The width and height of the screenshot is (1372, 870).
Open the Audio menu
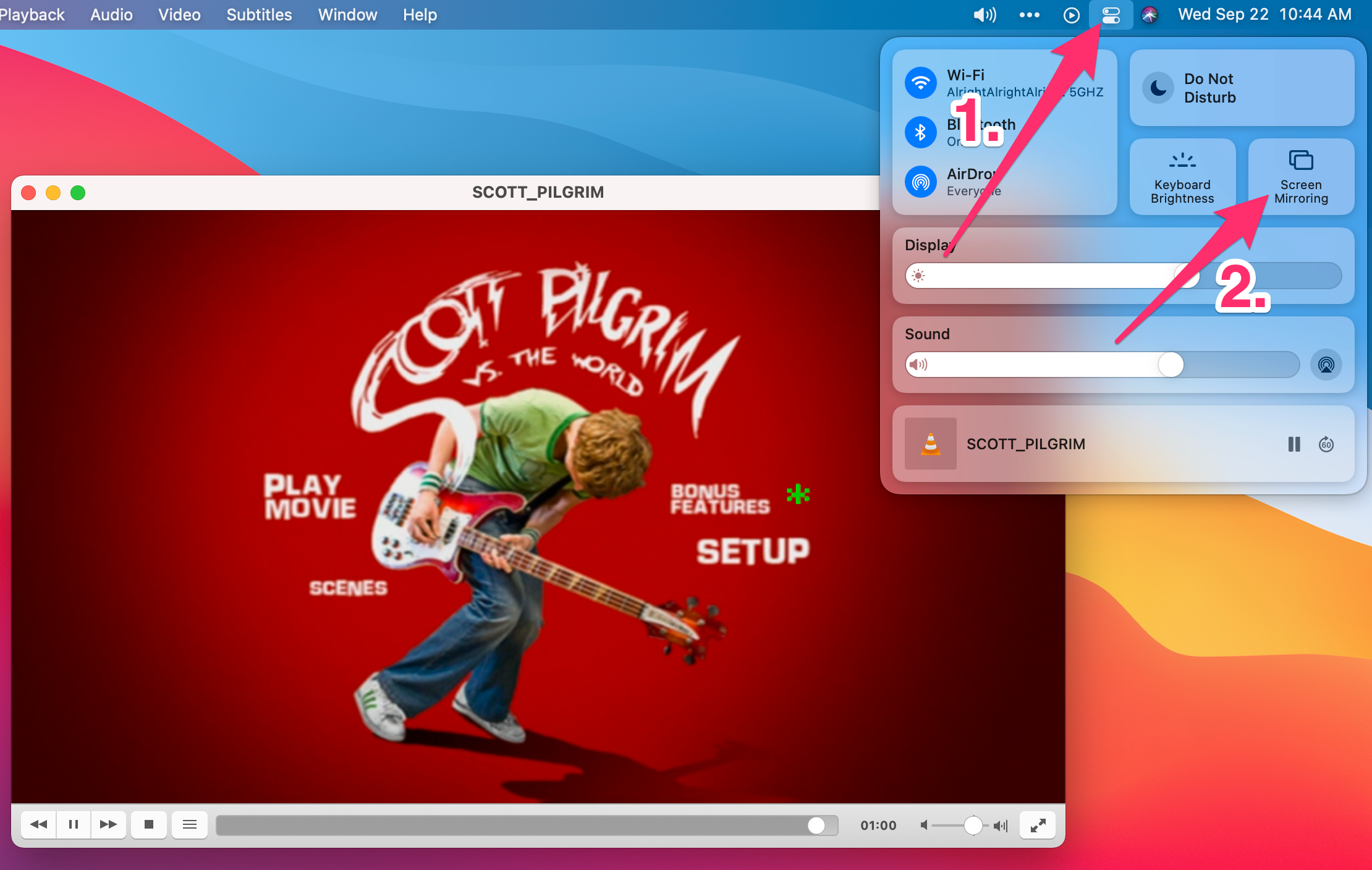(111, 15)
